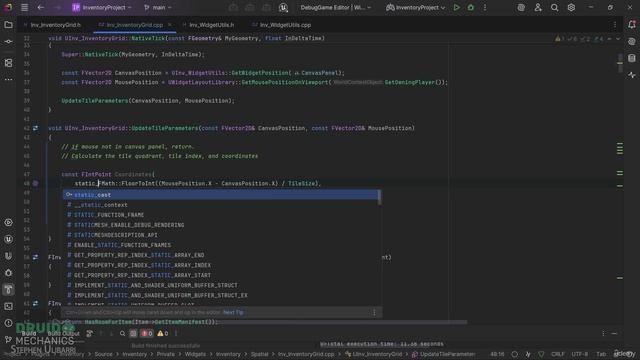Click the Widgets breadcrumb
Screen dimensions: 640x360
(195, 354)
